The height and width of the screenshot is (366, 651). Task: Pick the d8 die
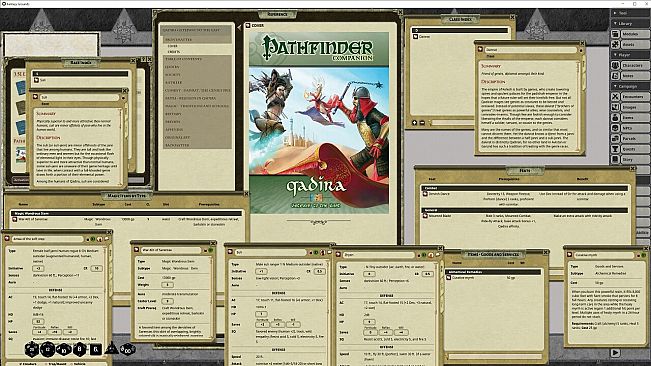click(79, 349)
